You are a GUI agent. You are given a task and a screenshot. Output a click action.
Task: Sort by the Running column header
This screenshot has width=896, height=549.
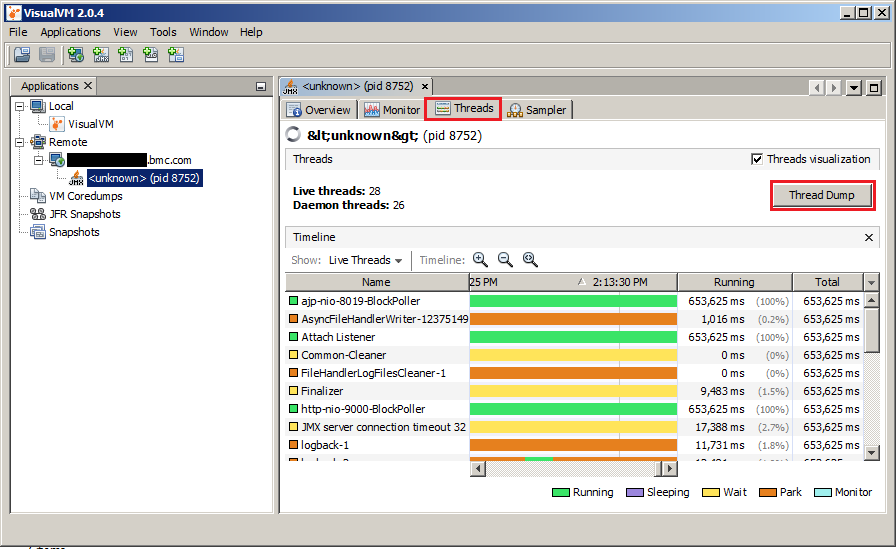(x=734, y=282)
